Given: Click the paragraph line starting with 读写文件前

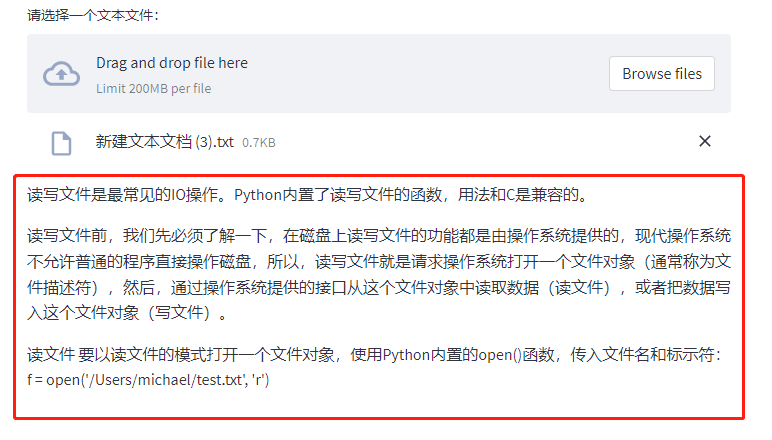Looking at the screenshot, I should tap(379, 236).
